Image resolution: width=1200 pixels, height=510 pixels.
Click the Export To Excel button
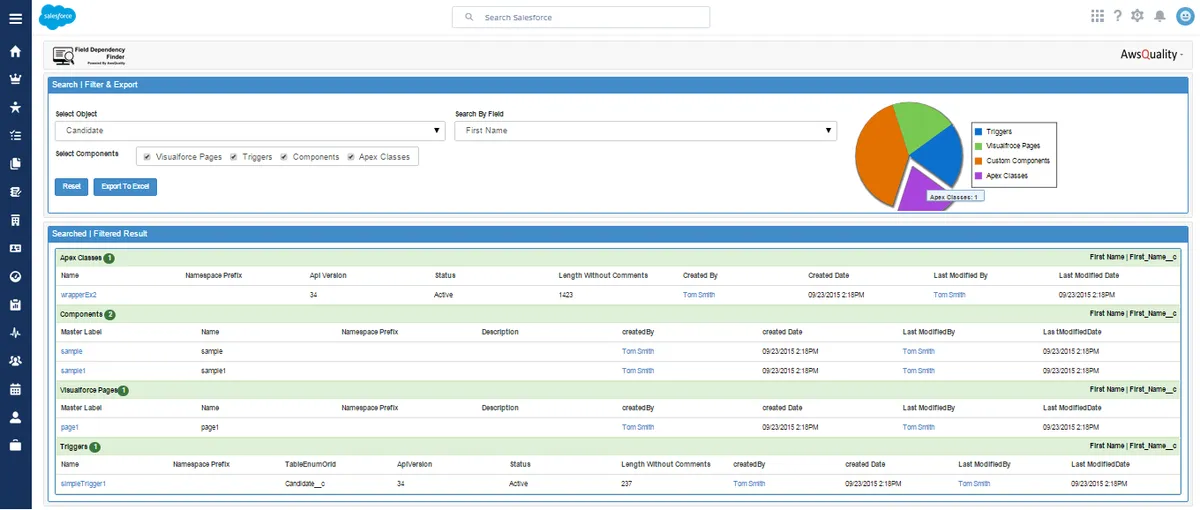[125, 187]
